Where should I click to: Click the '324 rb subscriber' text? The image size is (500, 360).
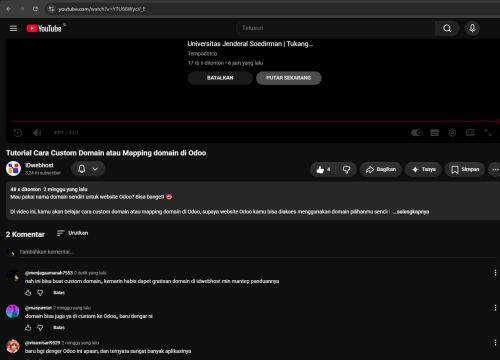coord(43,173)
